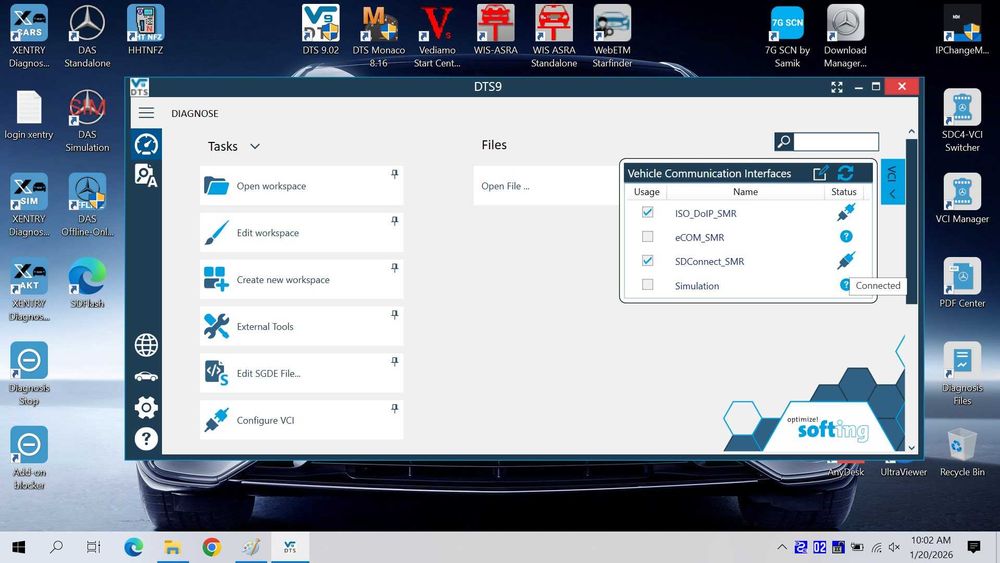Open workspace task button
1000x563 pixels.
point(301,186)
